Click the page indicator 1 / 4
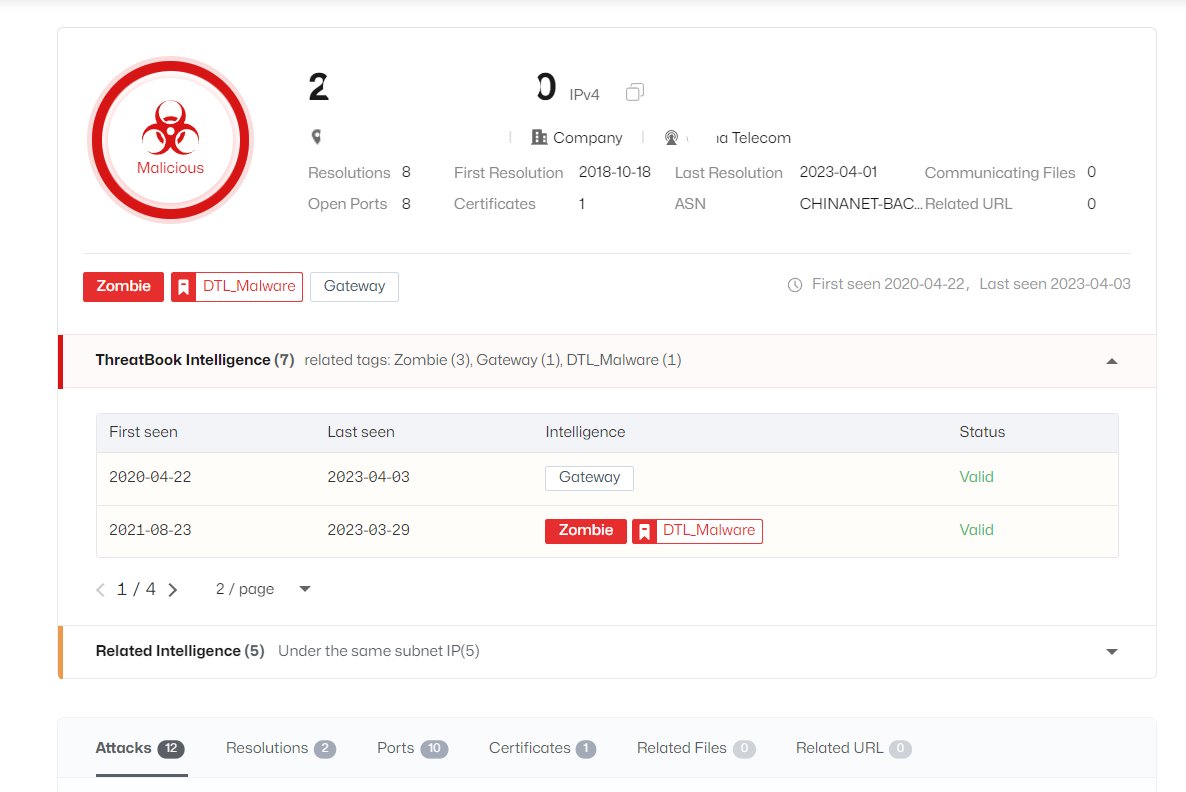Viewport: 1186px width, 792px height. [x=136, y=589]
